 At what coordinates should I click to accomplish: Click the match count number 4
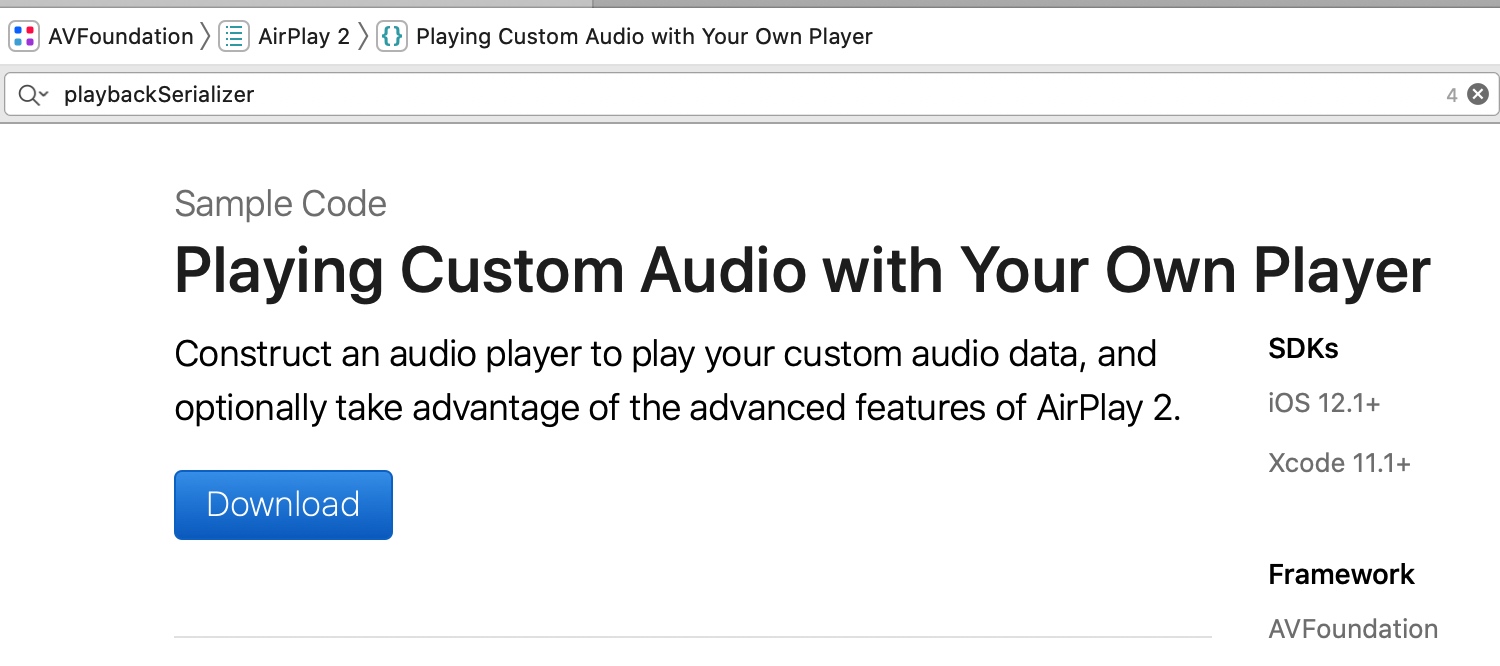click(1451, 96)
